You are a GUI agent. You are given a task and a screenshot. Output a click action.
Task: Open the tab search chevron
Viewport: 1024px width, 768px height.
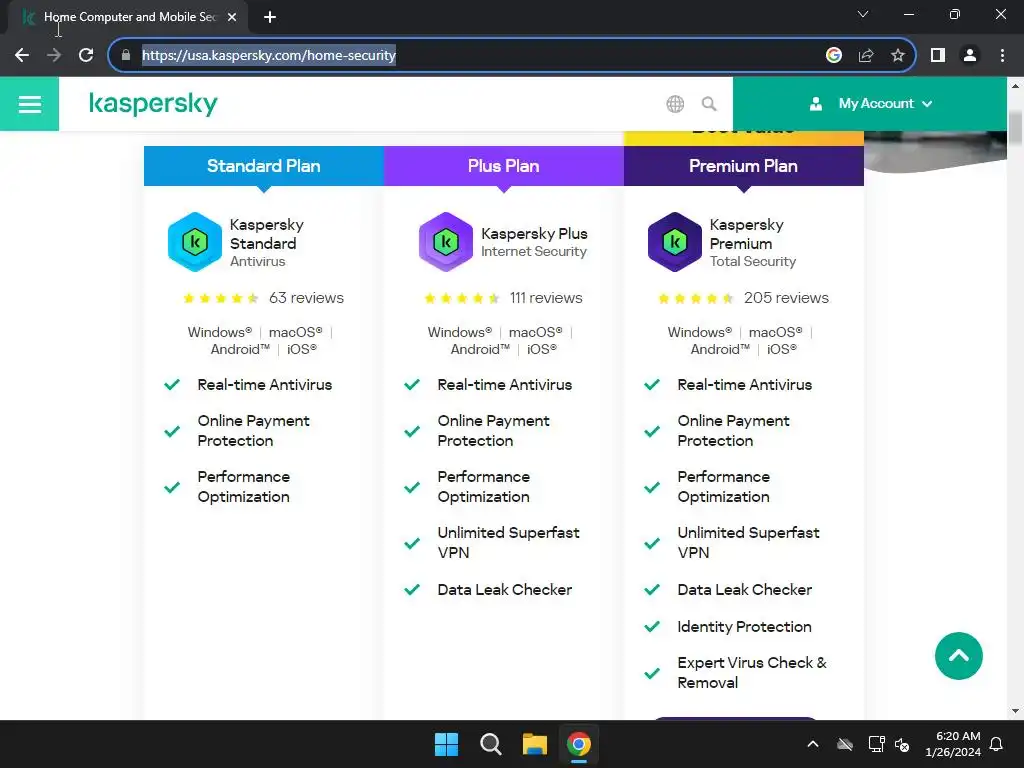pyautogui.click(x=863, y=14)
